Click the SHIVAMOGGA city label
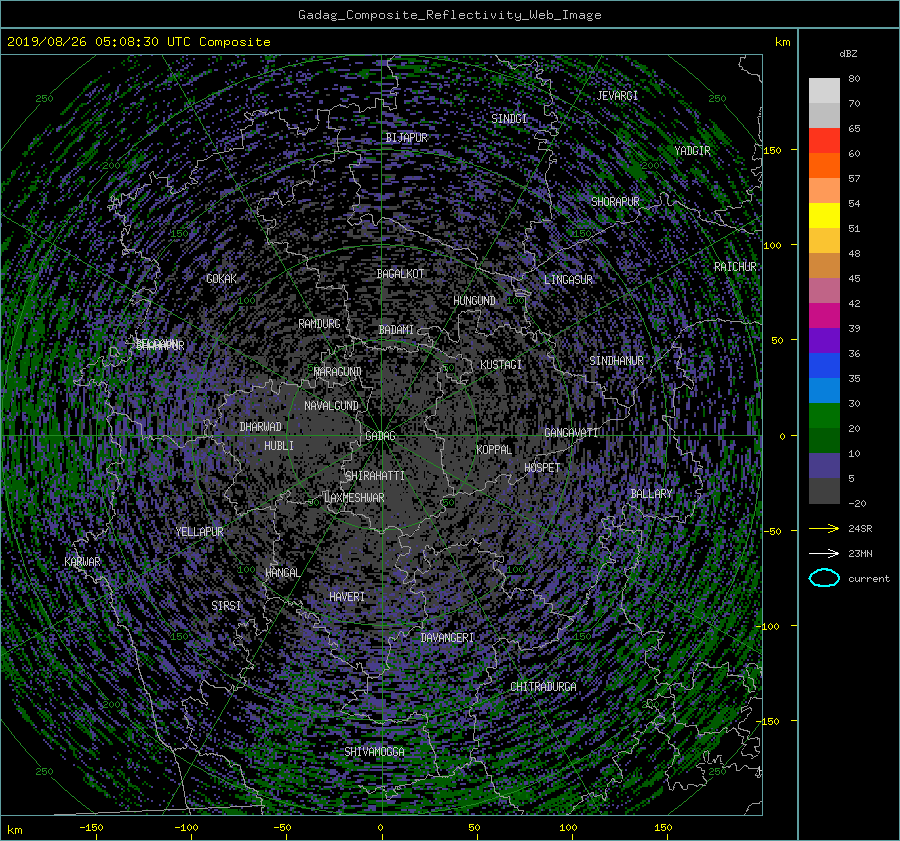 [x=374, y=751]
